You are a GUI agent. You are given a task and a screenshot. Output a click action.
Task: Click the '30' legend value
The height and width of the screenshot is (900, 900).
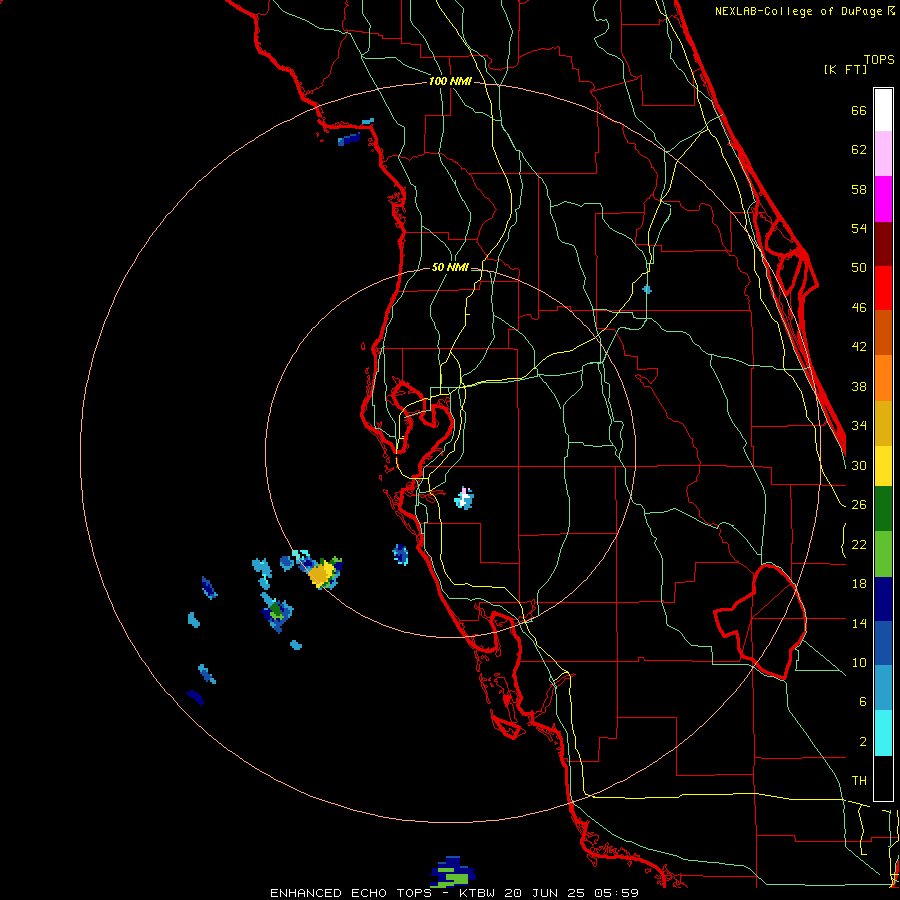[859, 465]
